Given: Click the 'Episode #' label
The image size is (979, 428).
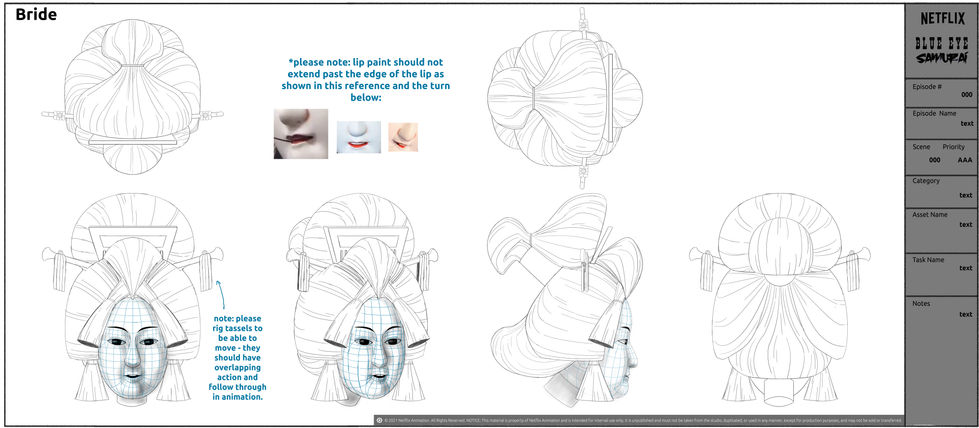Looking at the screenshot, I should [x=927, y=87].
